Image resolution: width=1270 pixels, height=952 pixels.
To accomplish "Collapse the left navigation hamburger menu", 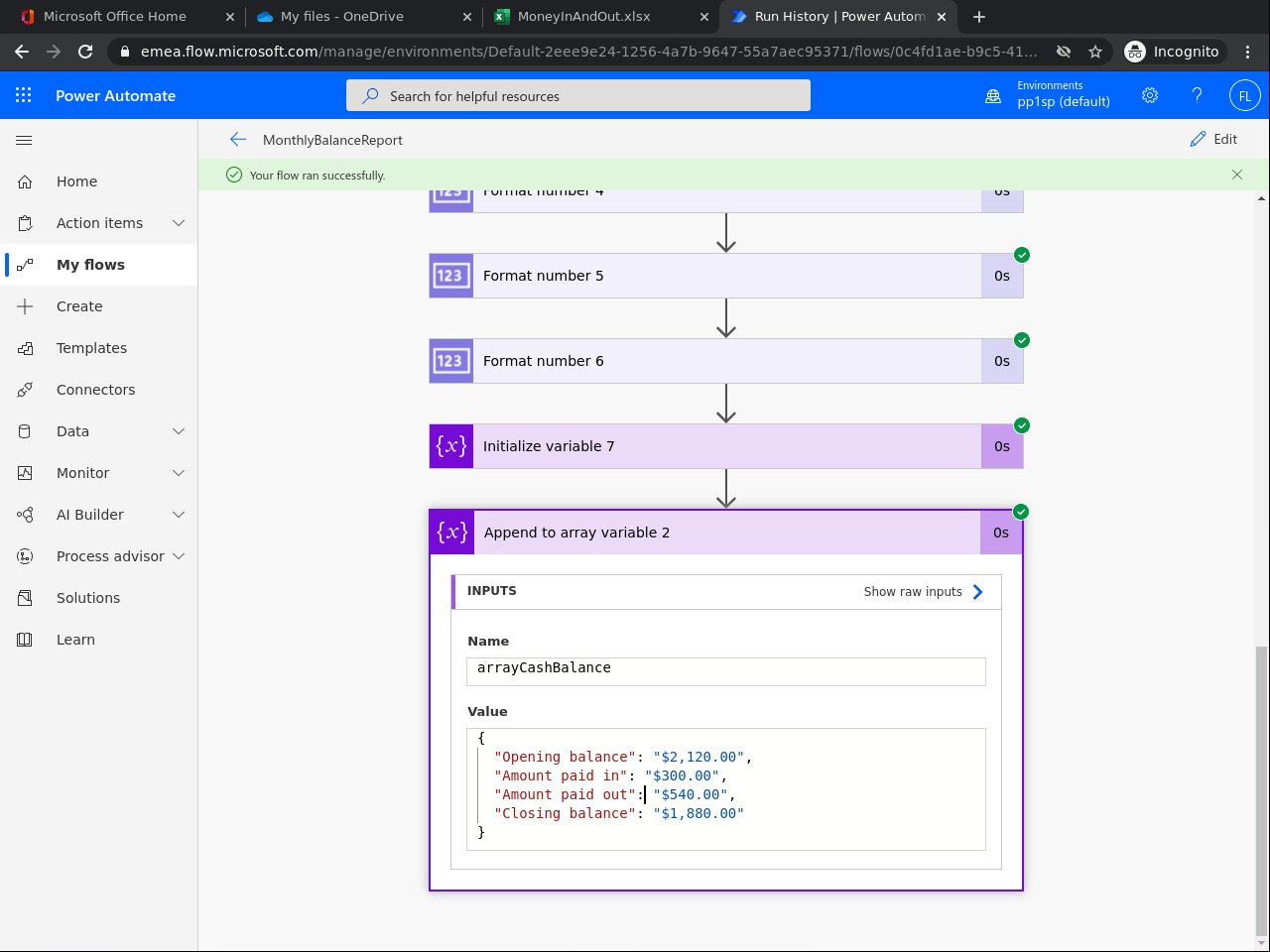I will (24, 140).
